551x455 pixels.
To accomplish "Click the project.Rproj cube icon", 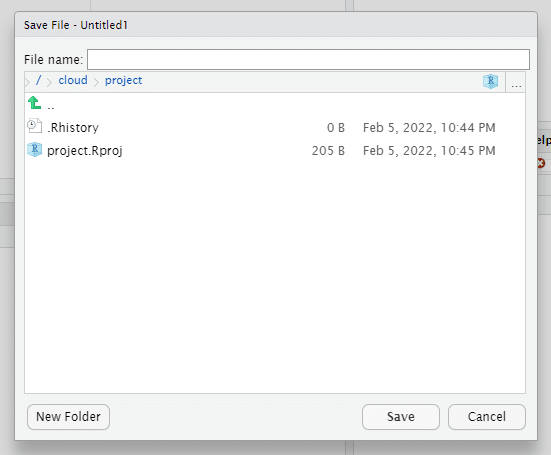I will (x=34, y=150).
